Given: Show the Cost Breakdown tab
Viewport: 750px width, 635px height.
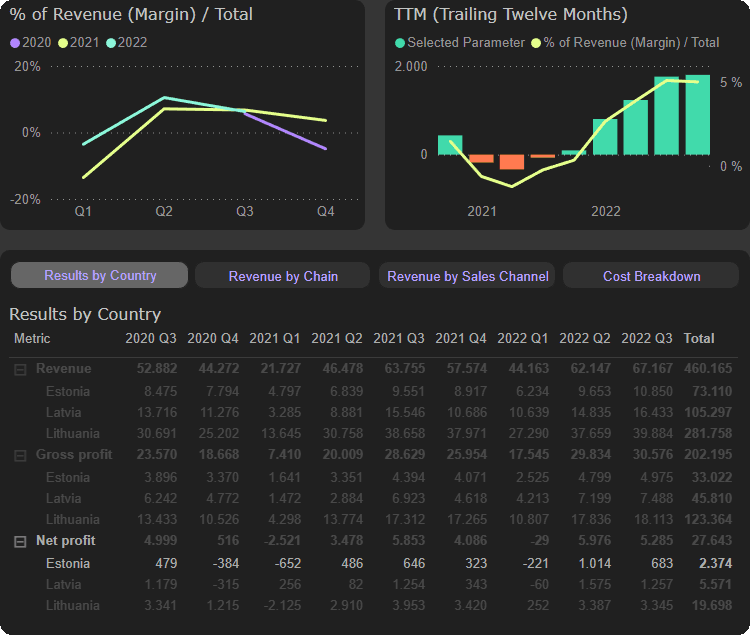Looking at the screenshot, I should click(651, 276).
